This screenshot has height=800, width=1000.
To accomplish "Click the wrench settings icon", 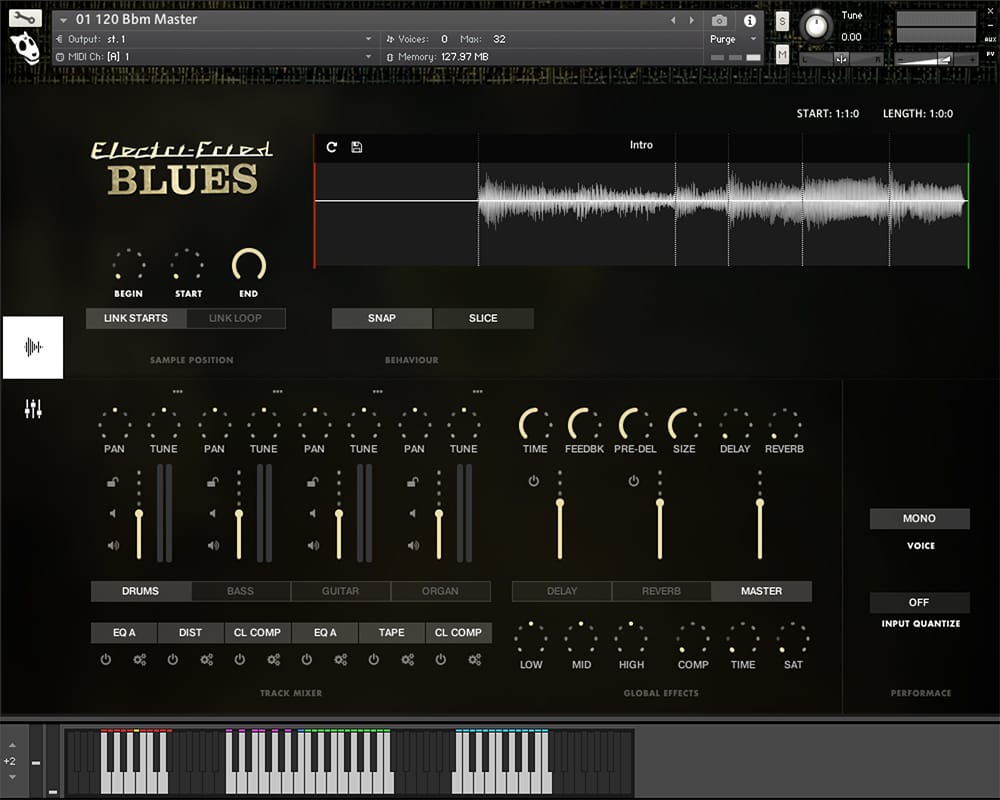I will [x=25, y=17].
